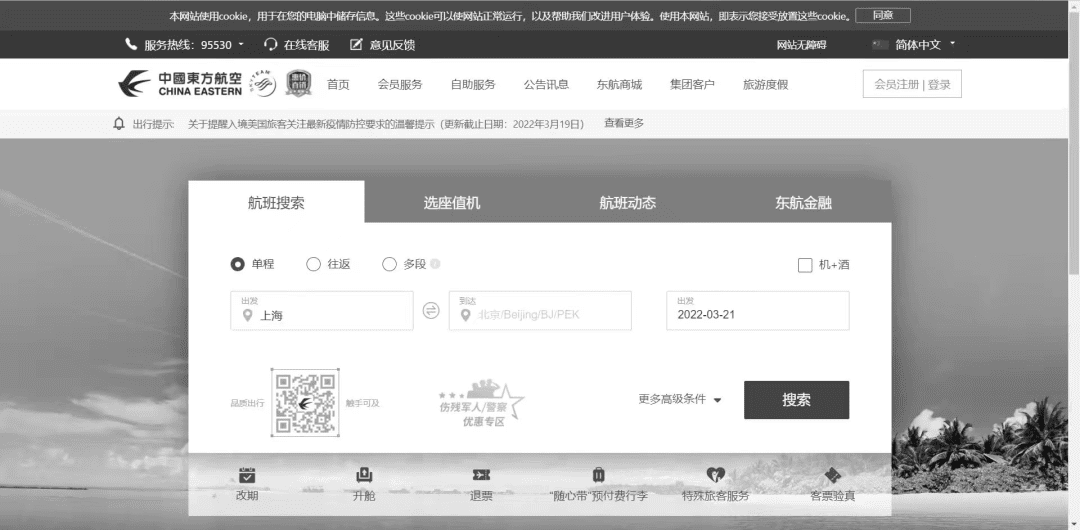Click the China Eastern logo
Viewport: 1080px width, 530px height.
click(x=180, y=84)
